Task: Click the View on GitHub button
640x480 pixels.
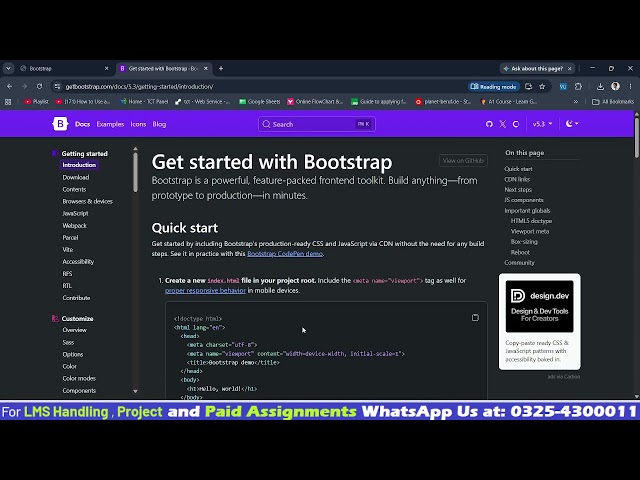Action: (463, 160)
